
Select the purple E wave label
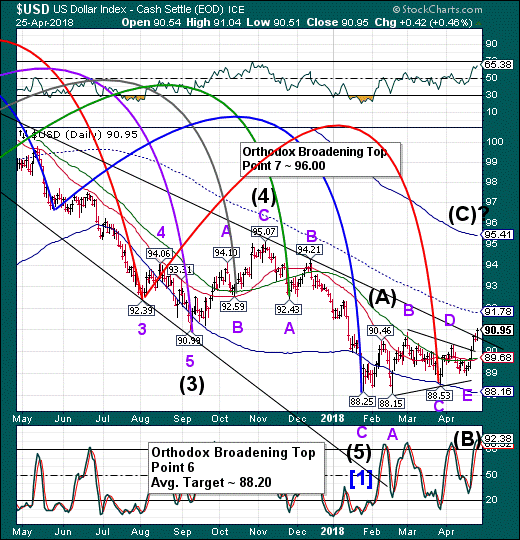[x=467, y=395]
